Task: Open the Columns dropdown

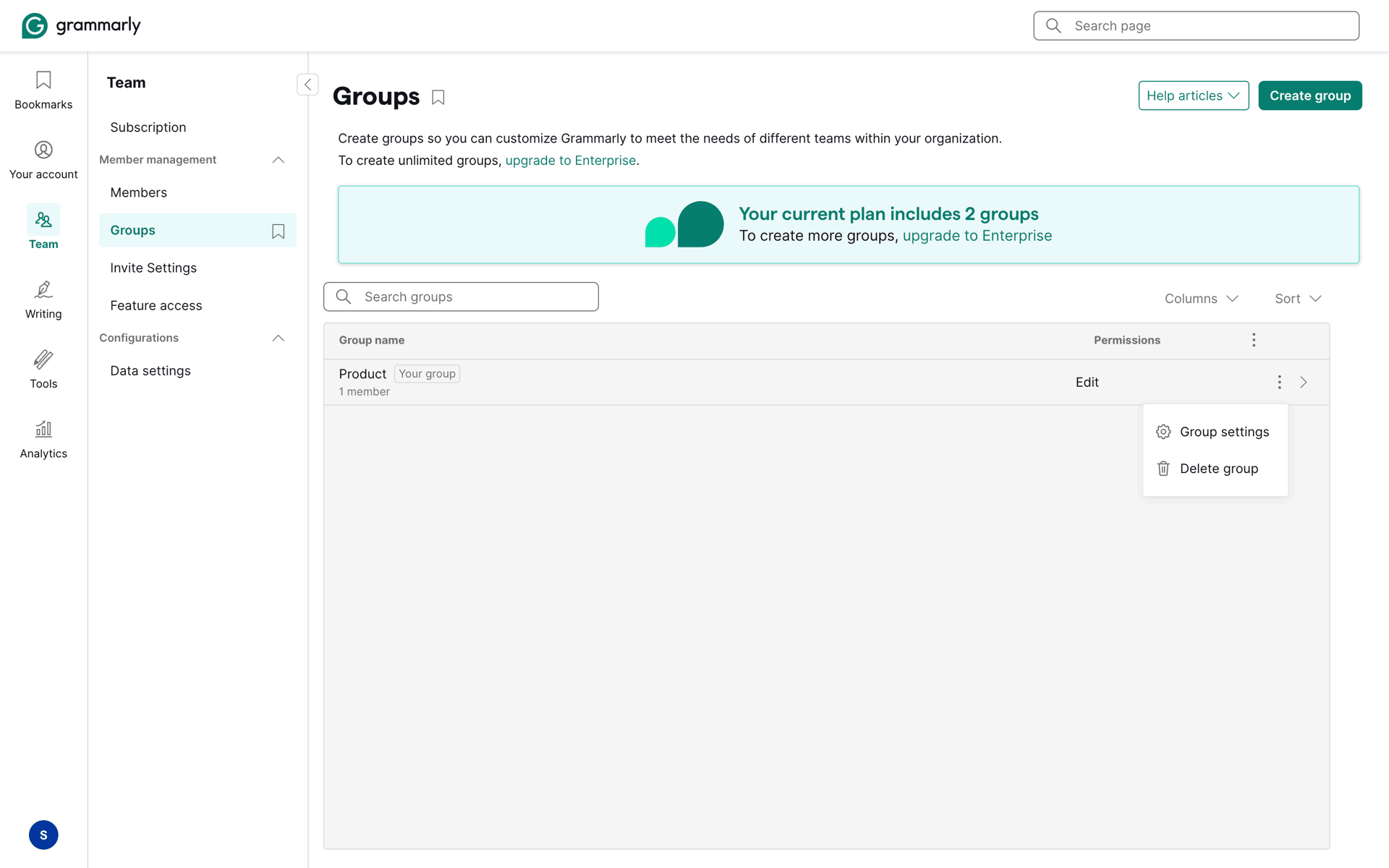Action: click(x=1201, y=299)
